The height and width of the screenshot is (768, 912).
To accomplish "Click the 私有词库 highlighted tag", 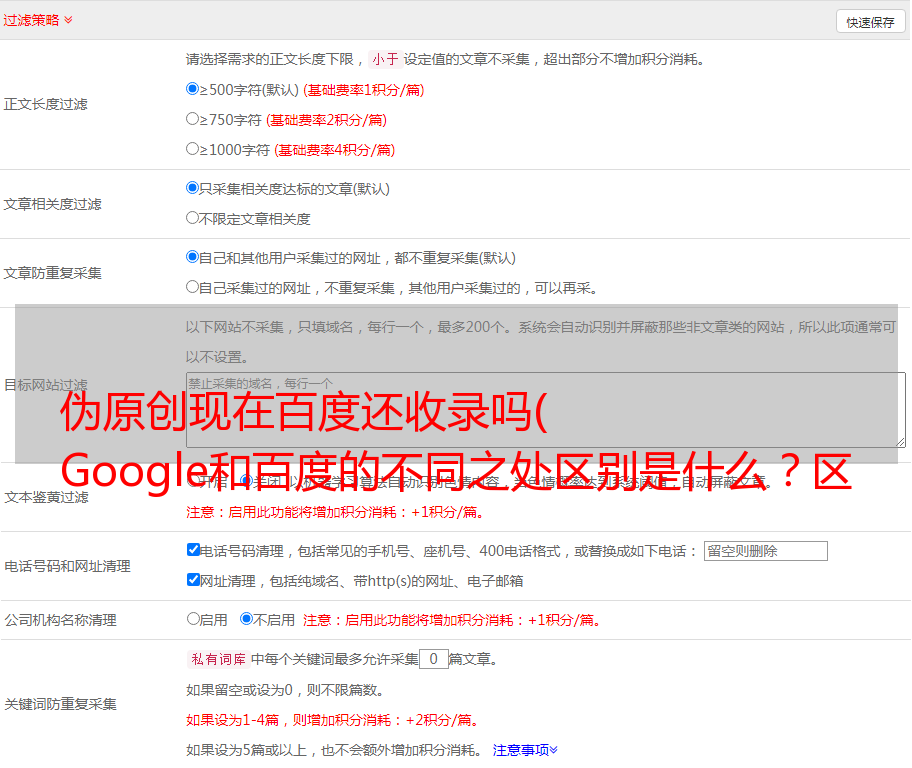I will click(219, 659).
